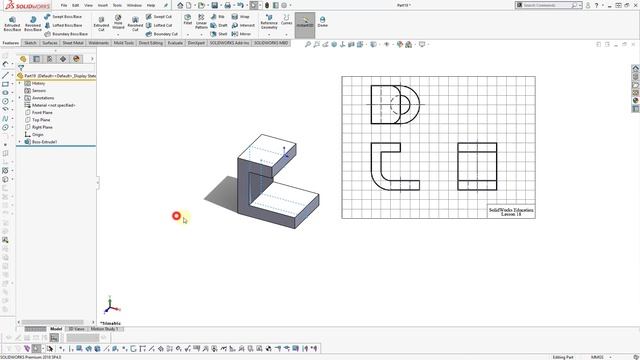Image resolution: width=640 pixels, height=360 pixels.
Task: Open the View menu
Action: pos(88,5)
